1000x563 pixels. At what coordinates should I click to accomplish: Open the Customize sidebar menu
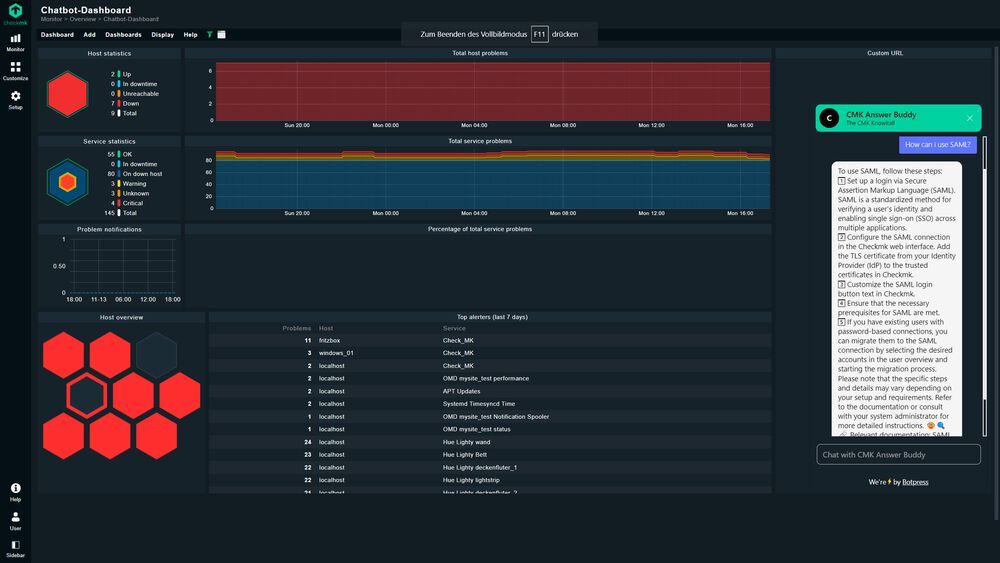pos(15,71)
